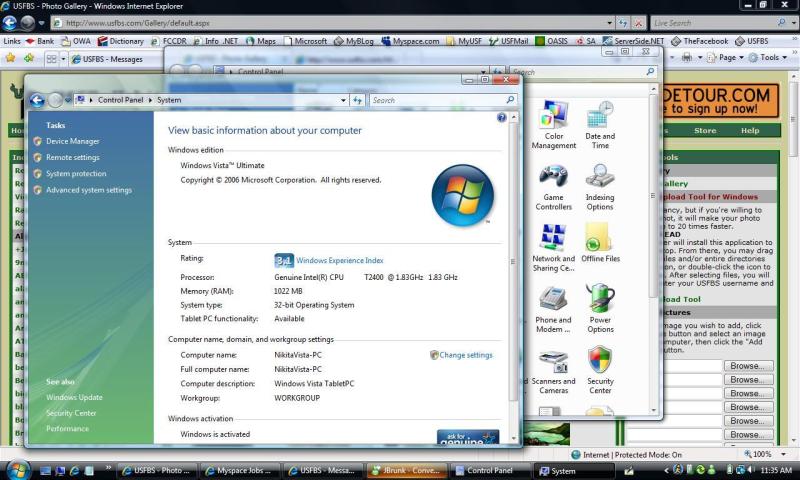Viewport: 800px width, 480px height.
Task: Open Performance under See also
Action: tap(67, 429)
